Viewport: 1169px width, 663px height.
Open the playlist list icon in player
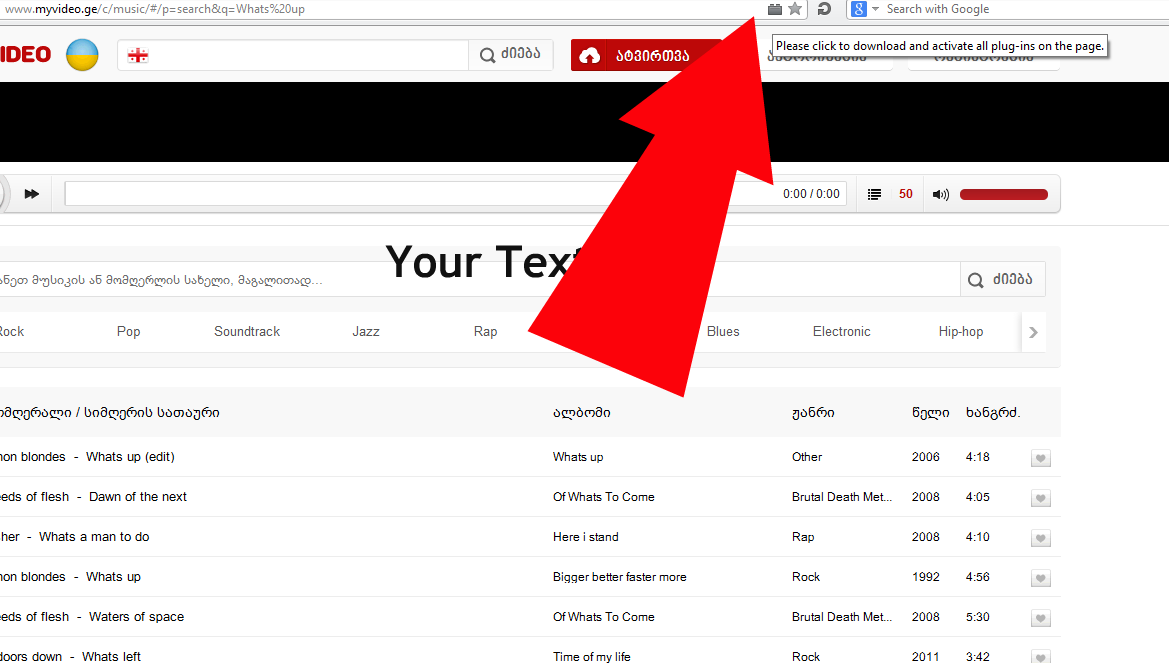coord(875,194)
